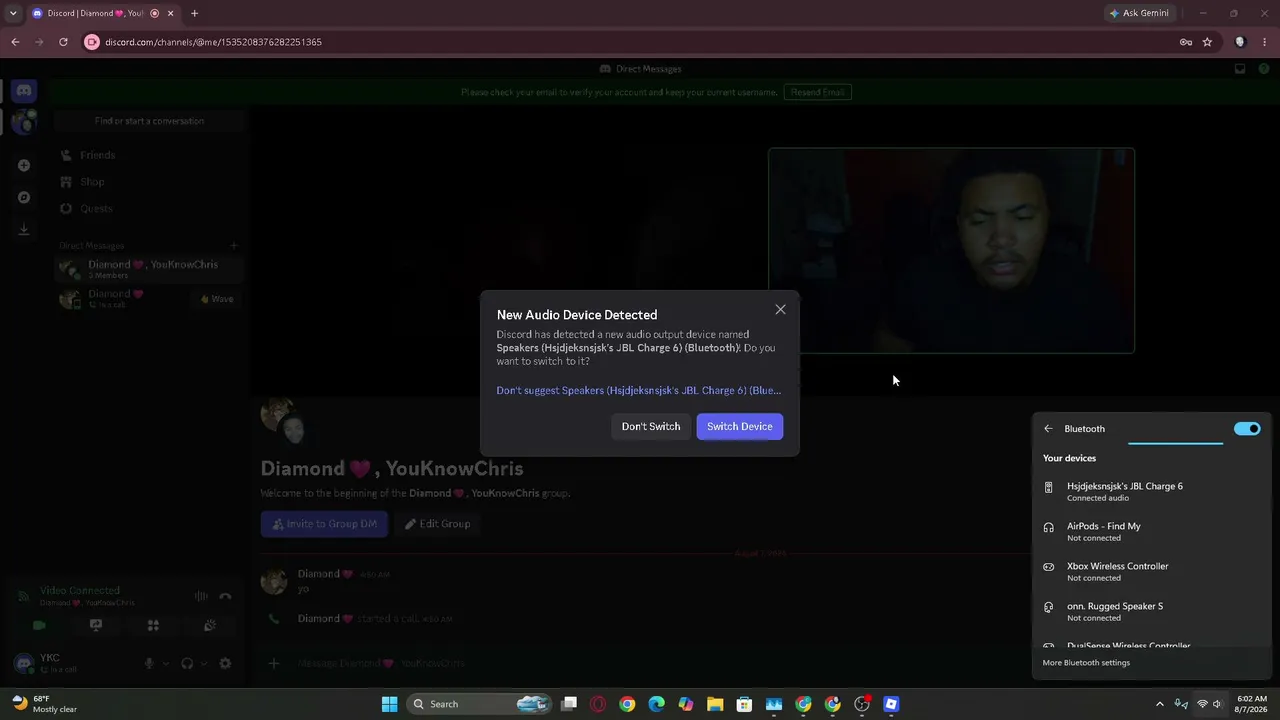Go back to previous page
Screen dimensions: 1280x720
click(15, 42)
